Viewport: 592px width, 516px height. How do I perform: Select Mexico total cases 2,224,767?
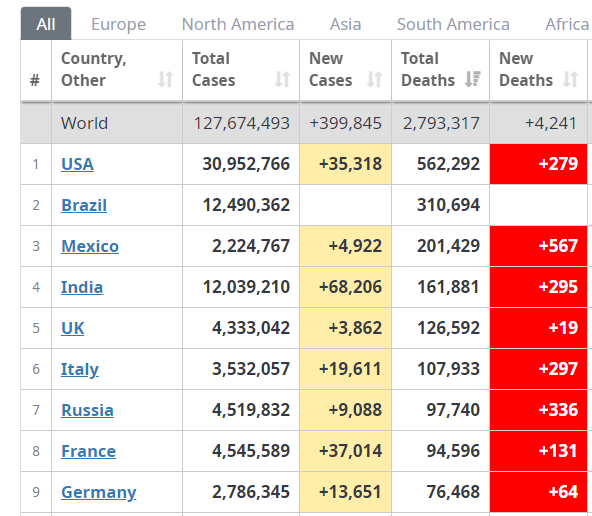(x=251, y=246)
